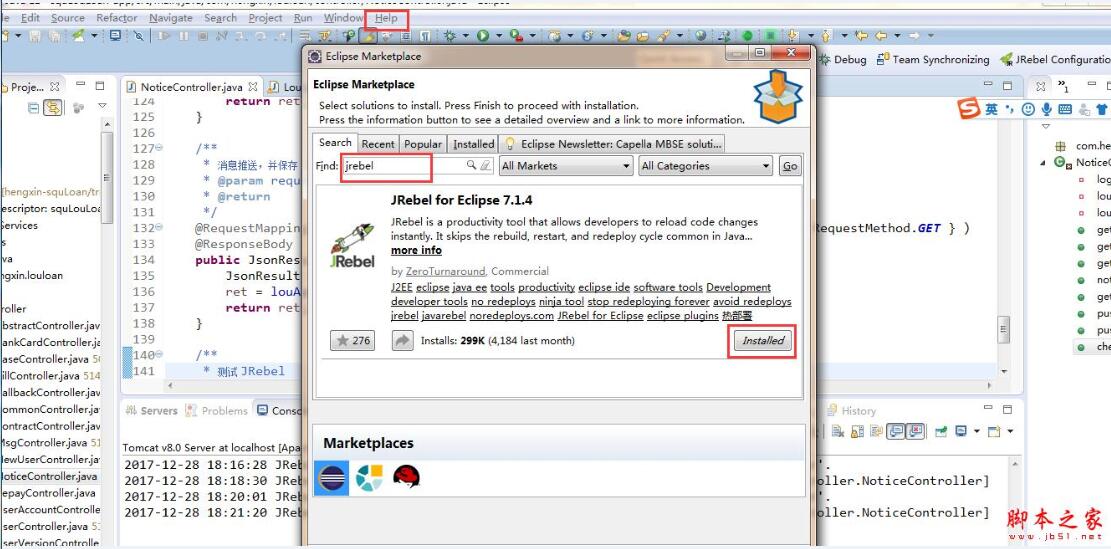
Task: Select the Eclipse marketplace icon under Marketplaces
Action: tap(331, 477)
